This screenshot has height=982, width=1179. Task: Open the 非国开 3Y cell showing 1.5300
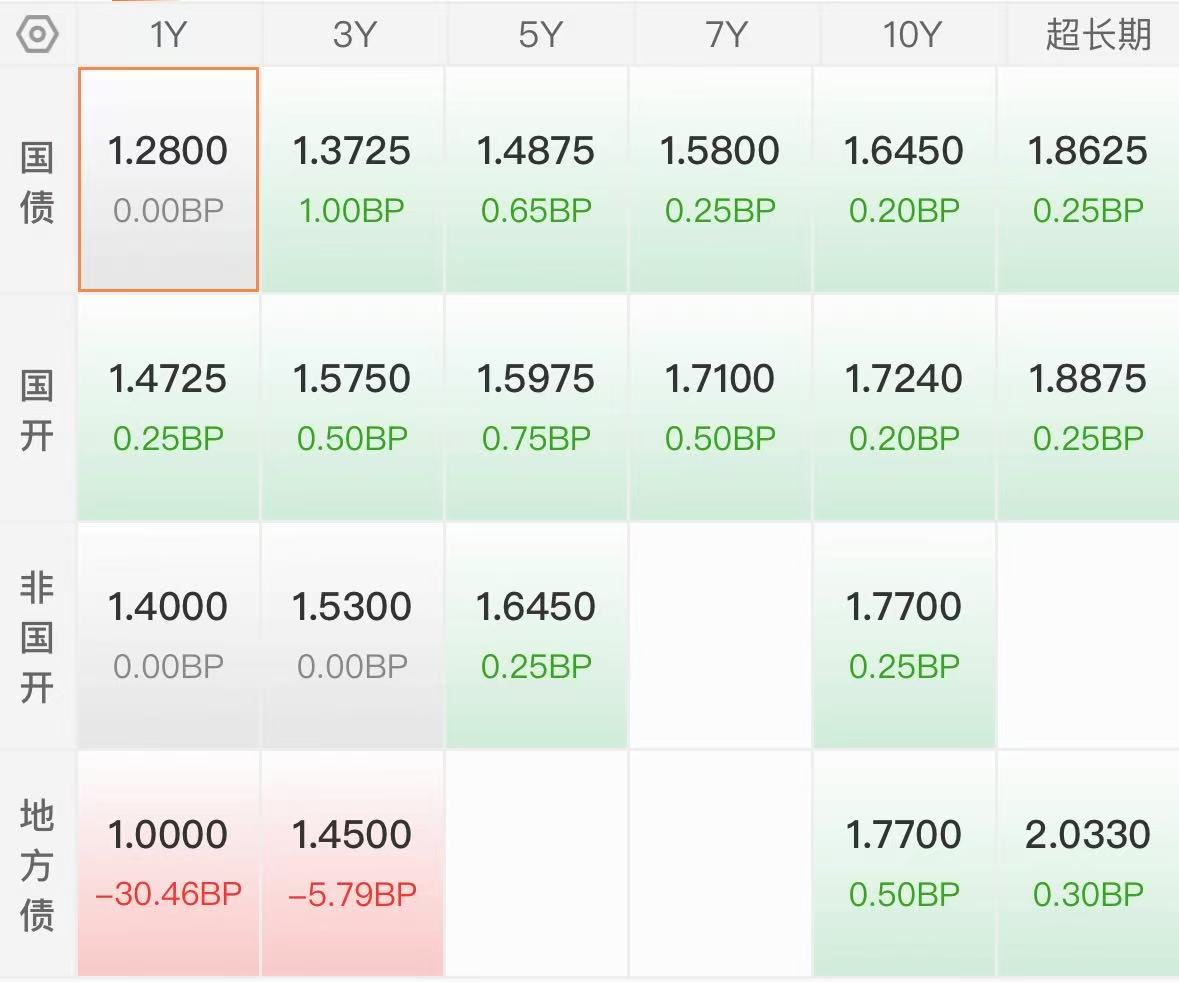coord(352,635)
